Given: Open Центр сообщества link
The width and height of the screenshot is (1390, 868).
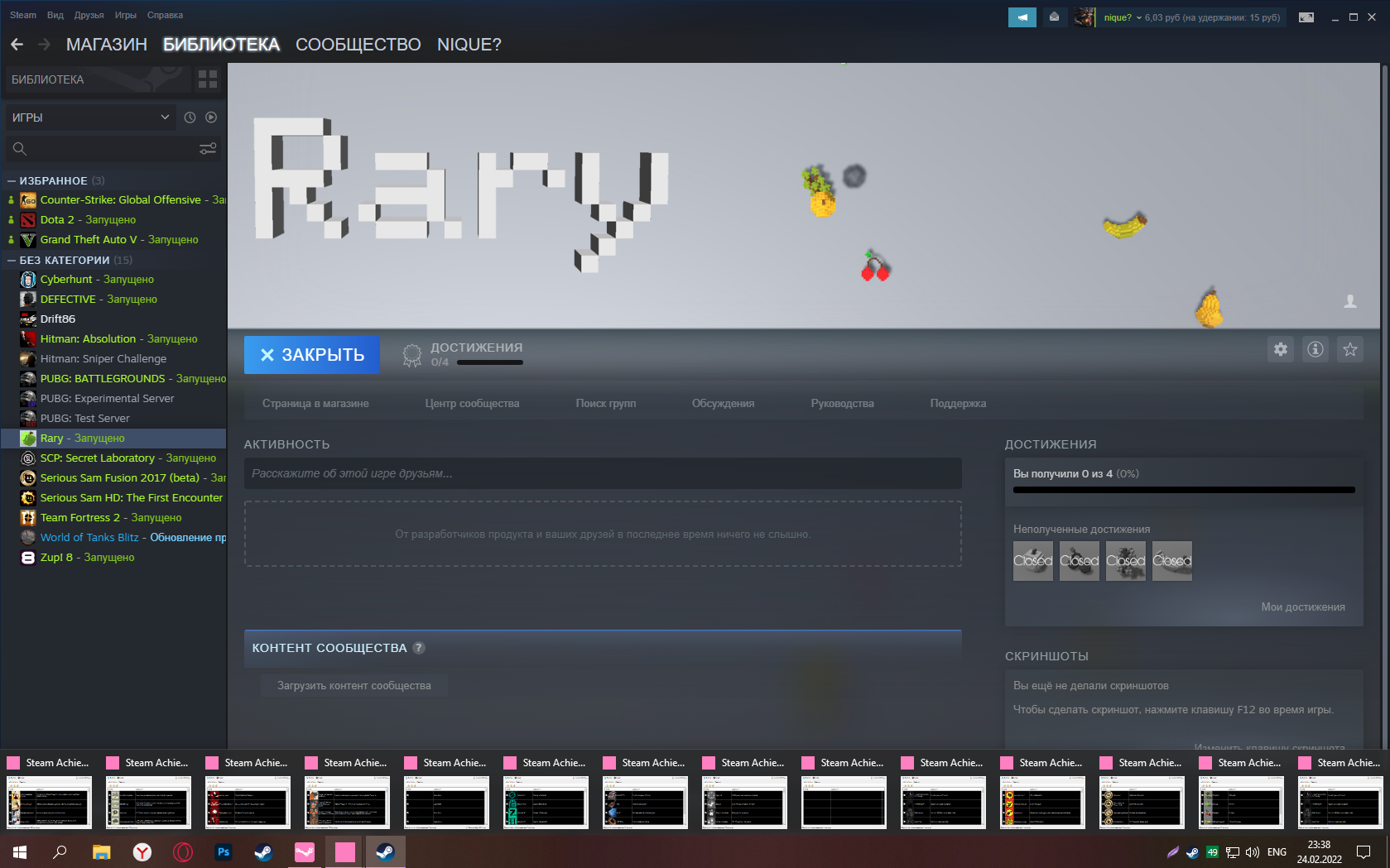Looking at the screenshot, I should tap(472, 404).
